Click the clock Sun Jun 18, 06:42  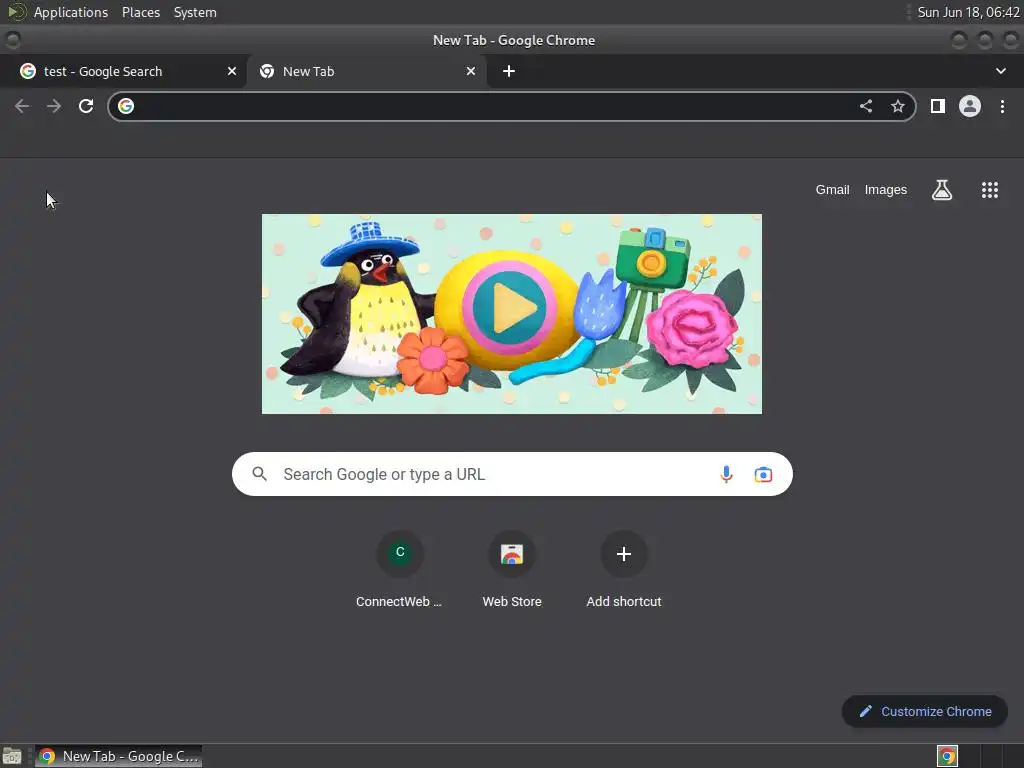click(x=968, y=12)
